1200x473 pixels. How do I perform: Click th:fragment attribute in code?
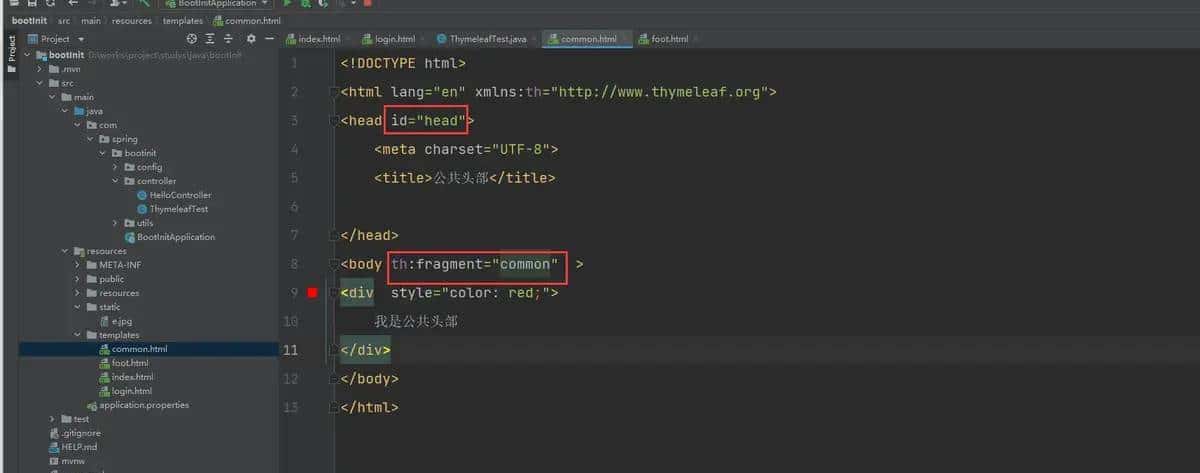(474, 264)
